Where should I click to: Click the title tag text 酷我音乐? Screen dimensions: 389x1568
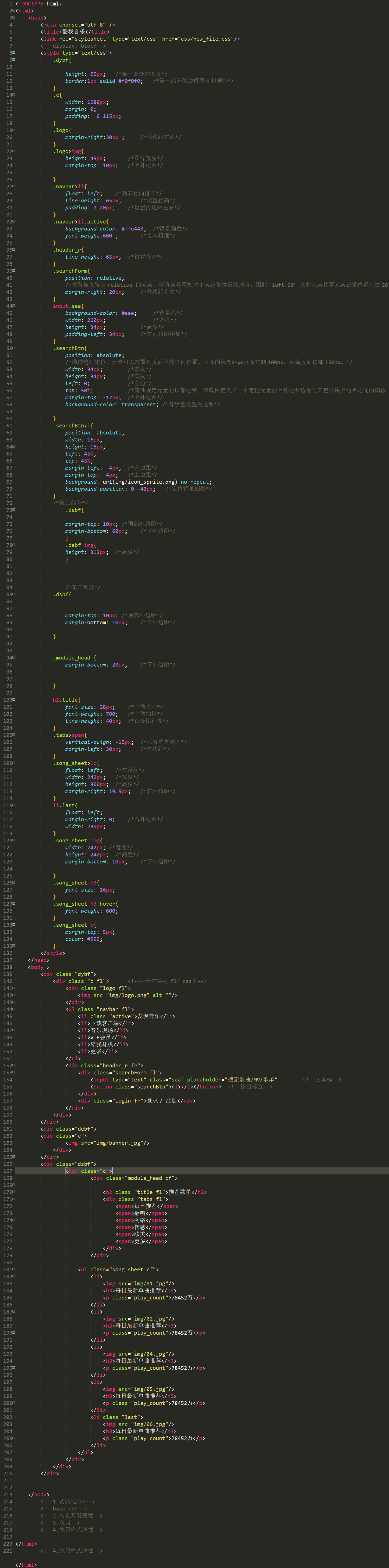point(74,32)
